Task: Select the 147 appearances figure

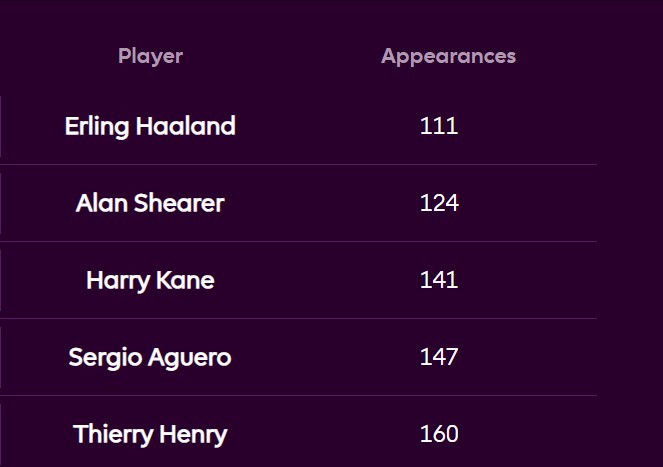Action: (439, 357)
